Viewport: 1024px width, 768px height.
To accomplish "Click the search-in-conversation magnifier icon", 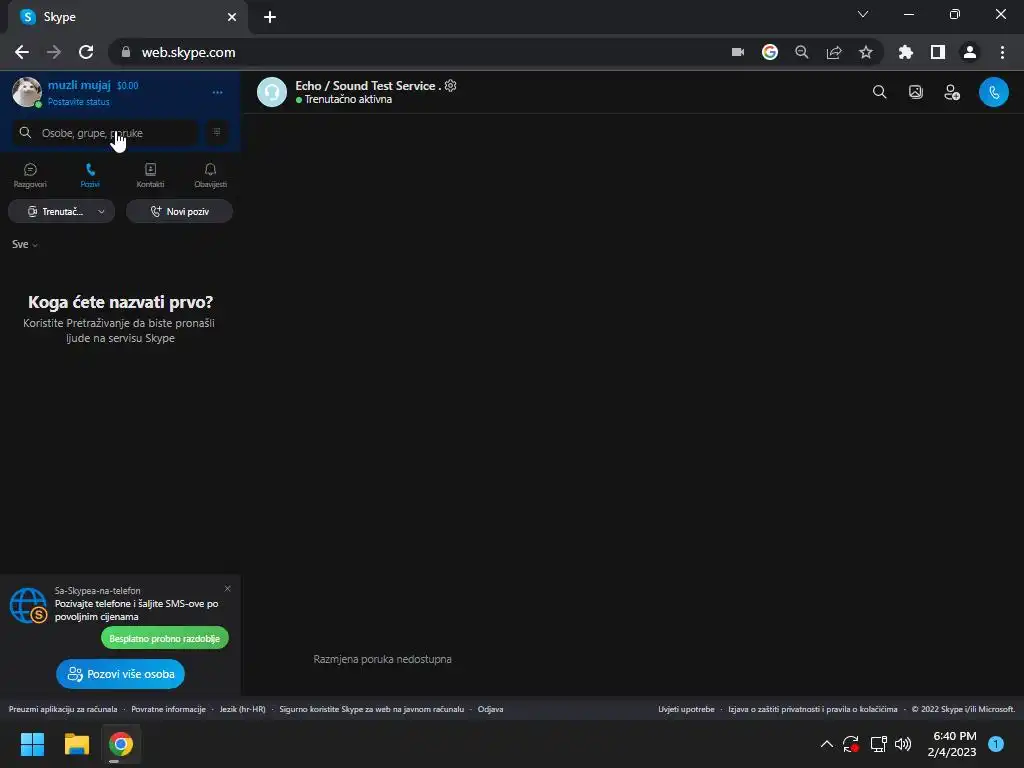I will 880,92.
